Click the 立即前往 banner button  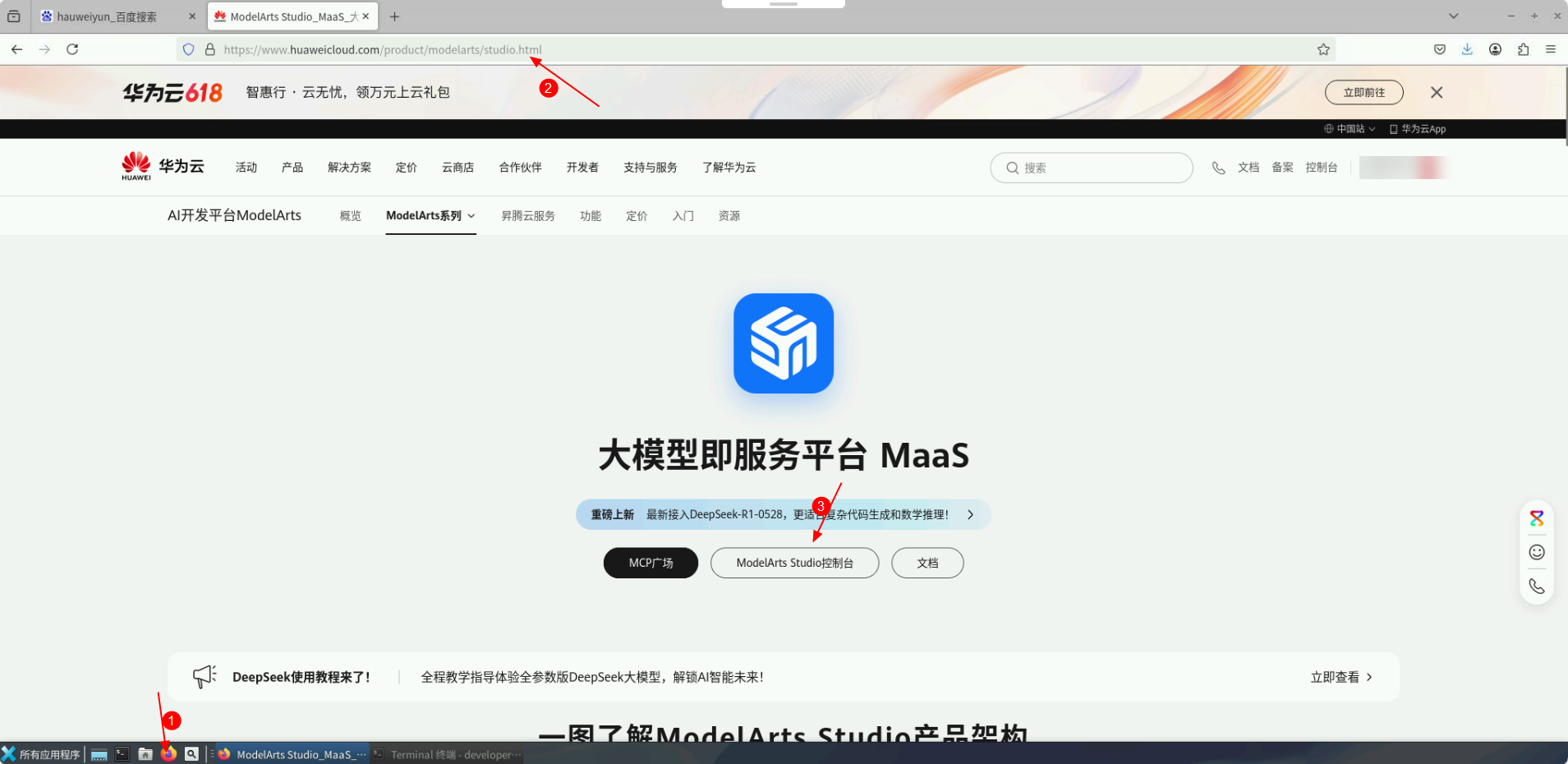pyautogui.click(x=1363, y=92)
